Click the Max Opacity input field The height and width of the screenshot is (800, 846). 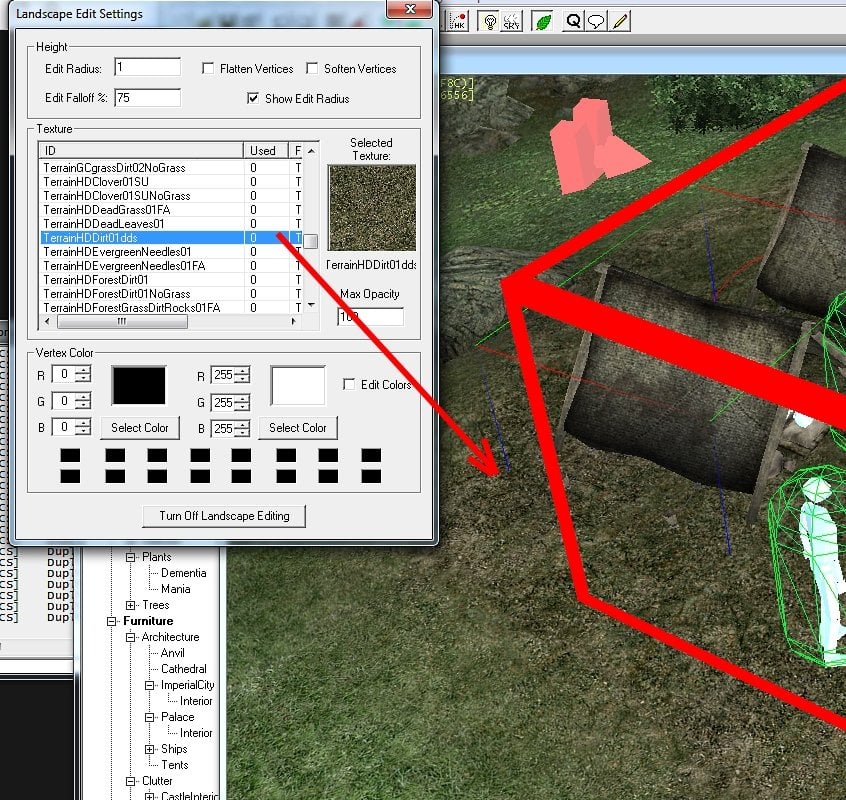coord(371,317)
